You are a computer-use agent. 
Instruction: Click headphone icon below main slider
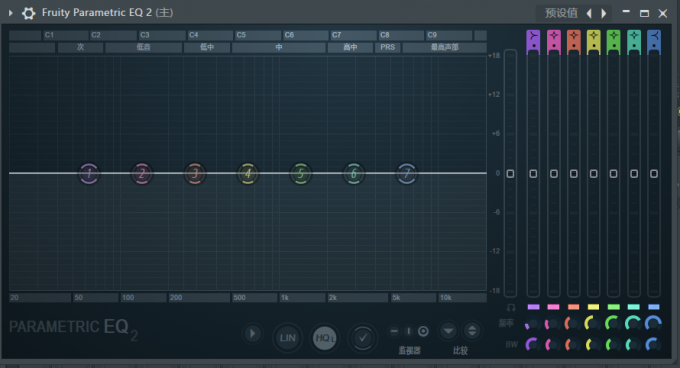pyautogui.click(x=511, y=307)
